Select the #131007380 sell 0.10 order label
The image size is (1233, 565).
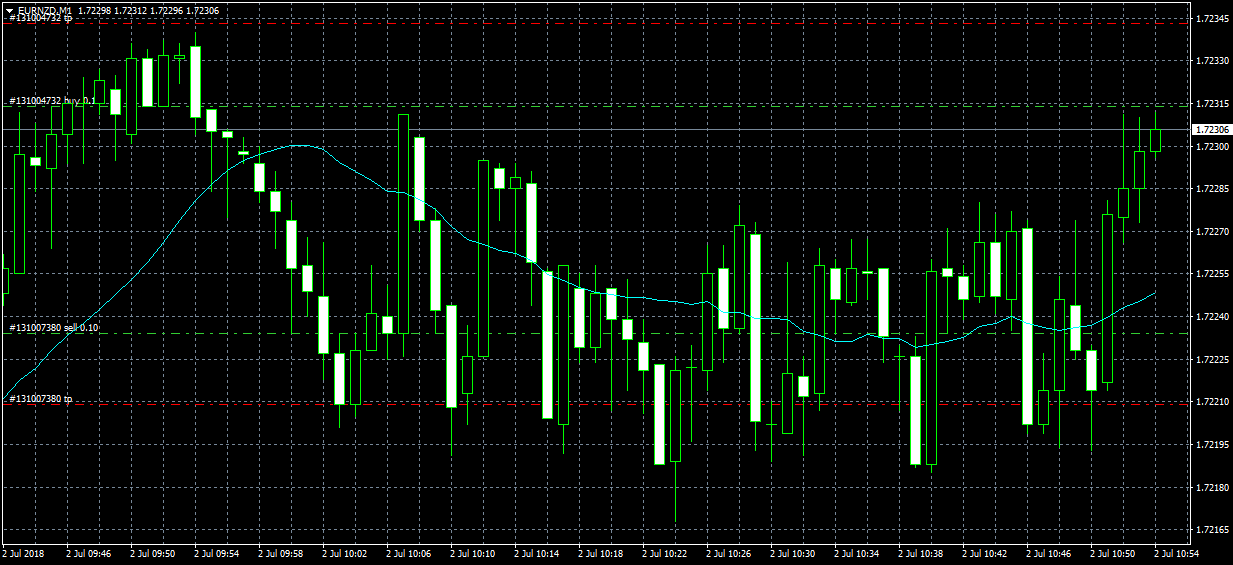(x=54, y=328)
